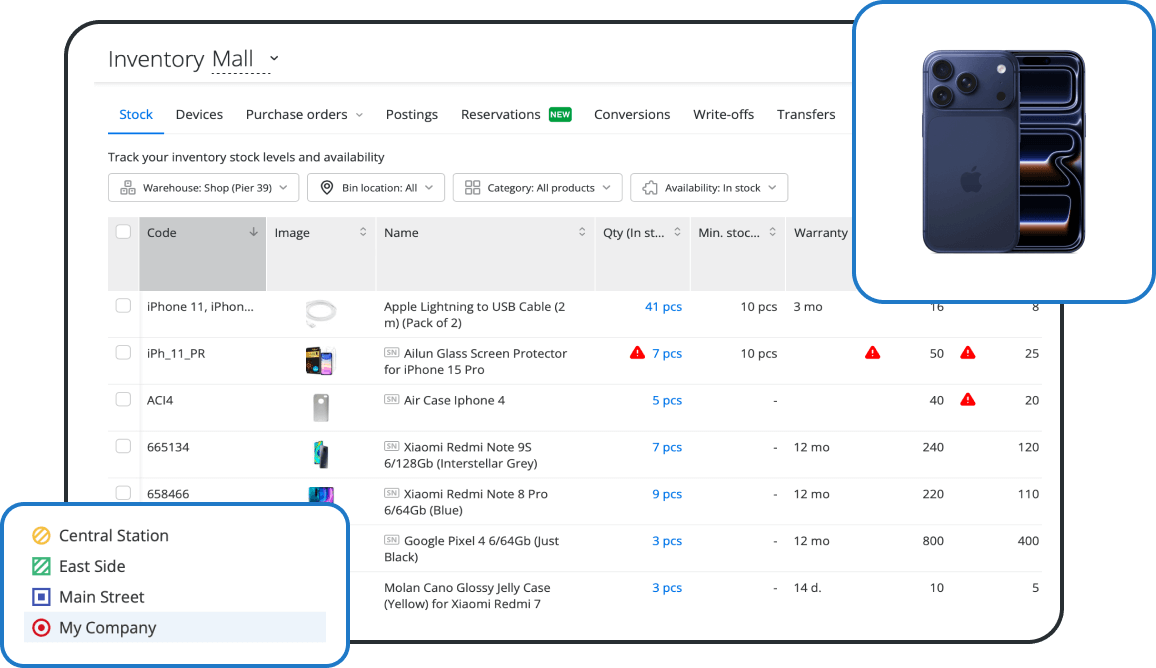Click the warning icon in the Warranty column
The width and height of the screenshot is (1156, 668).
coord(871,352)
